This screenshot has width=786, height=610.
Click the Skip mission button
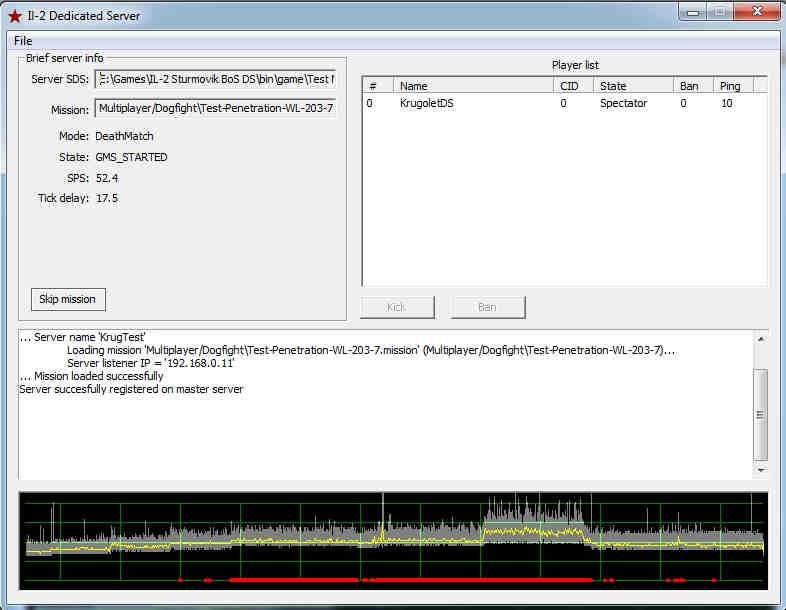pos(68,299)
